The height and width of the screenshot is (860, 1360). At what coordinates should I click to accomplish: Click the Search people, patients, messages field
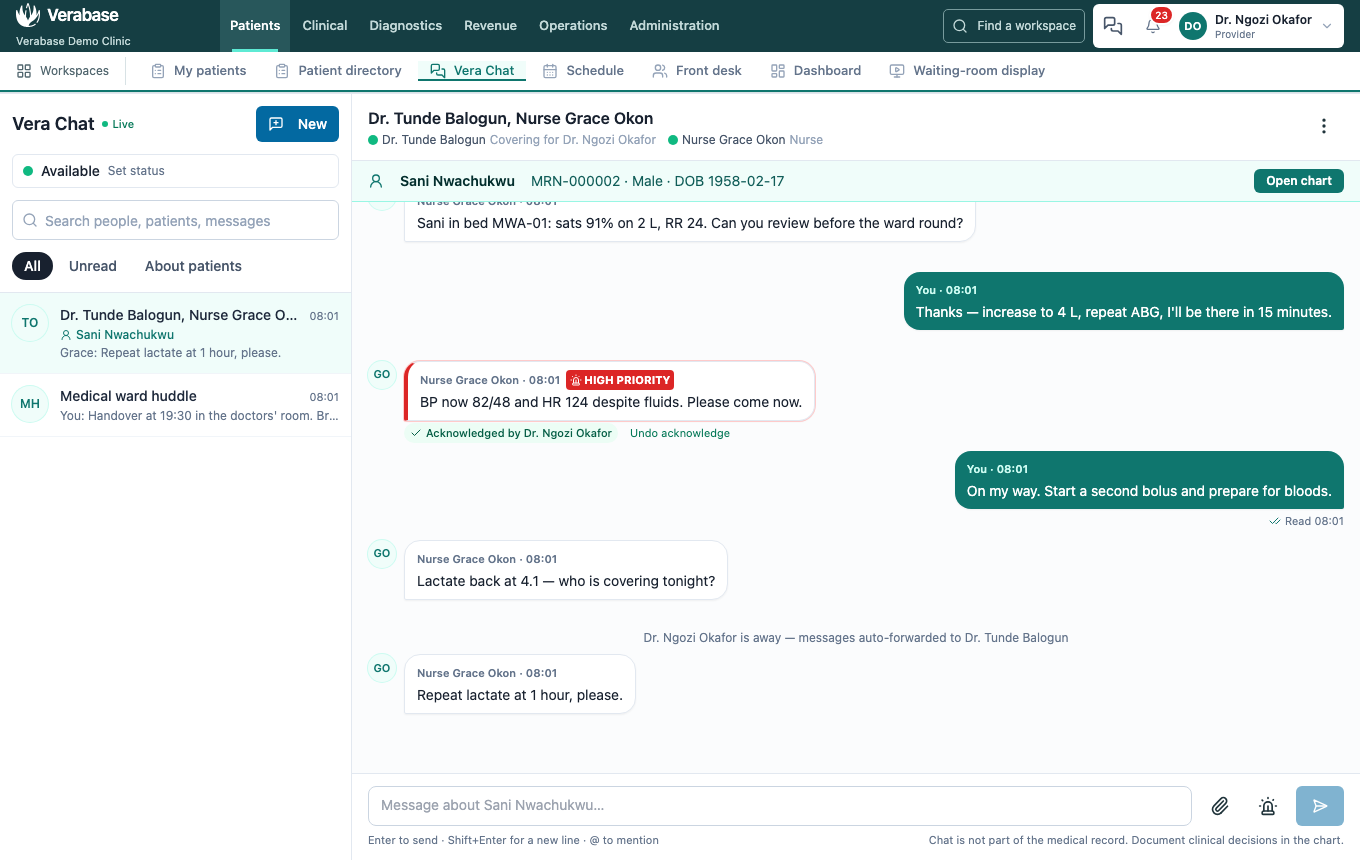pyautogui.click(x=175, y=220)
